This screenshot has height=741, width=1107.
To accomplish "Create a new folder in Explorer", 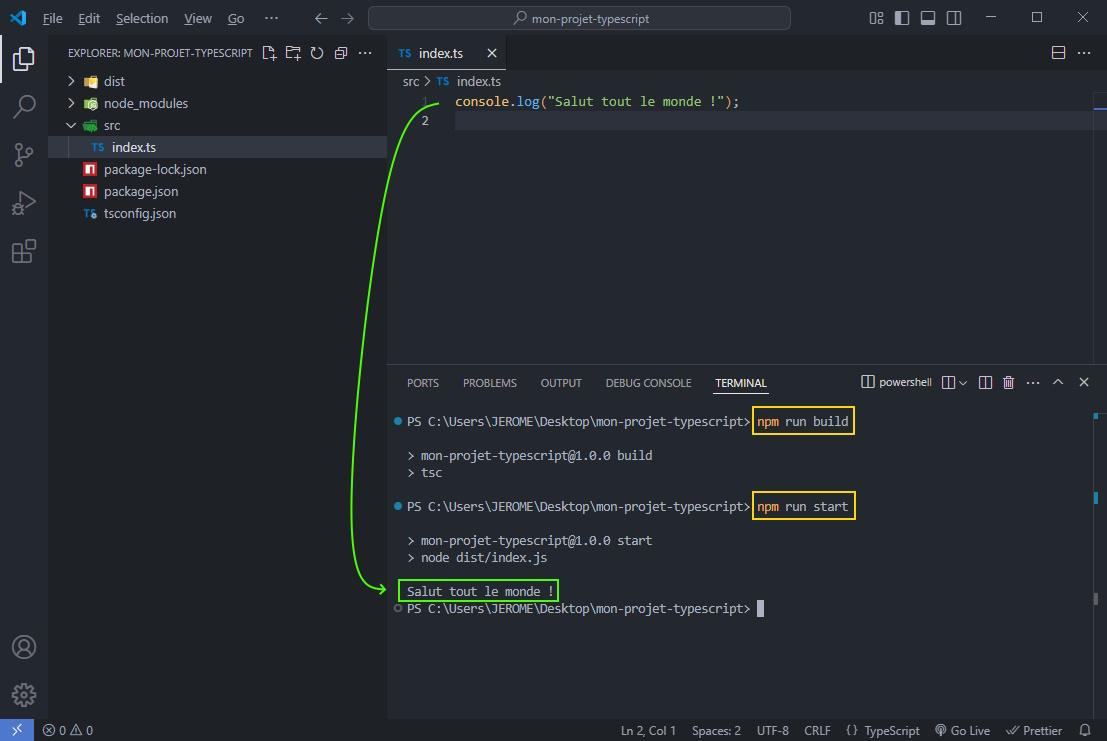I will 293,53.
